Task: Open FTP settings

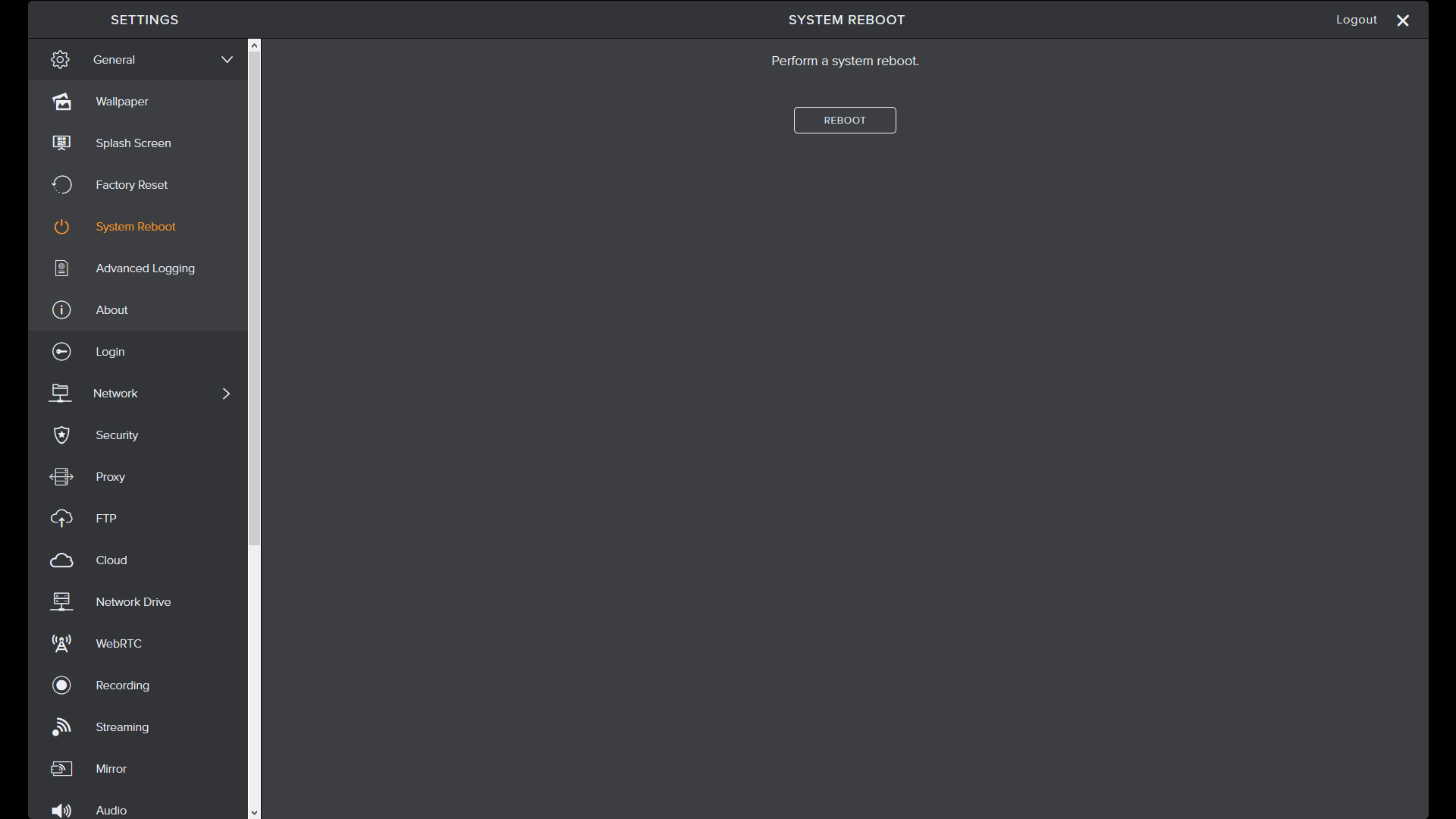Action: (x=138, y=518)
